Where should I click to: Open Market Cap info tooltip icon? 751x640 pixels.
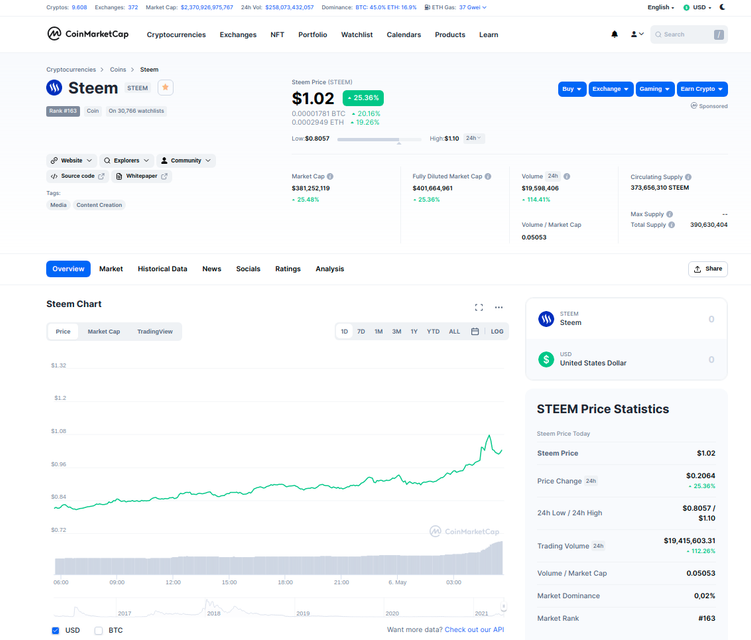(330, 176)
